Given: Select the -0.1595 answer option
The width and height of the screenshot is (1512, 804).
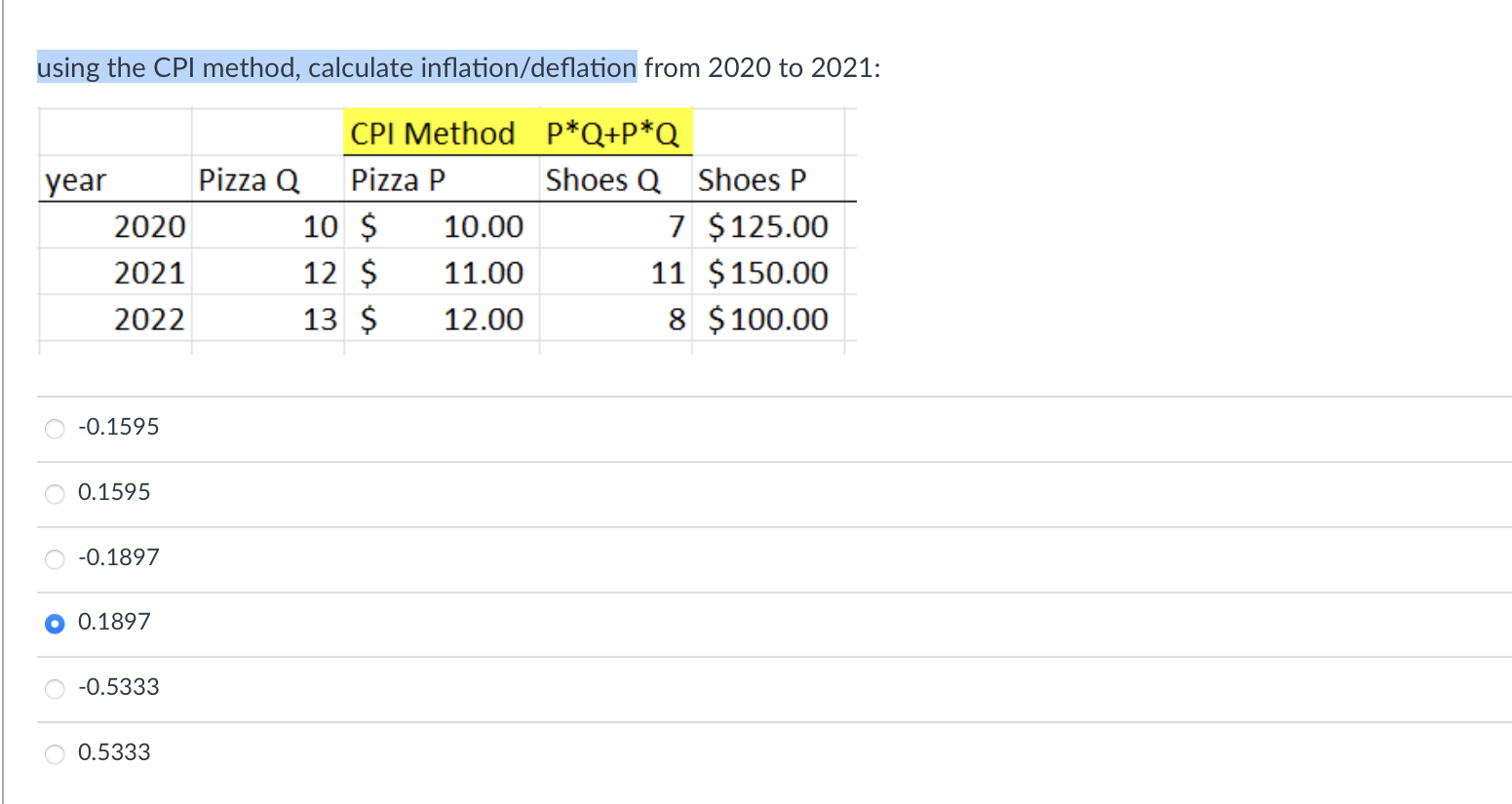Looking at the screenshot, I should pos(55,428).
